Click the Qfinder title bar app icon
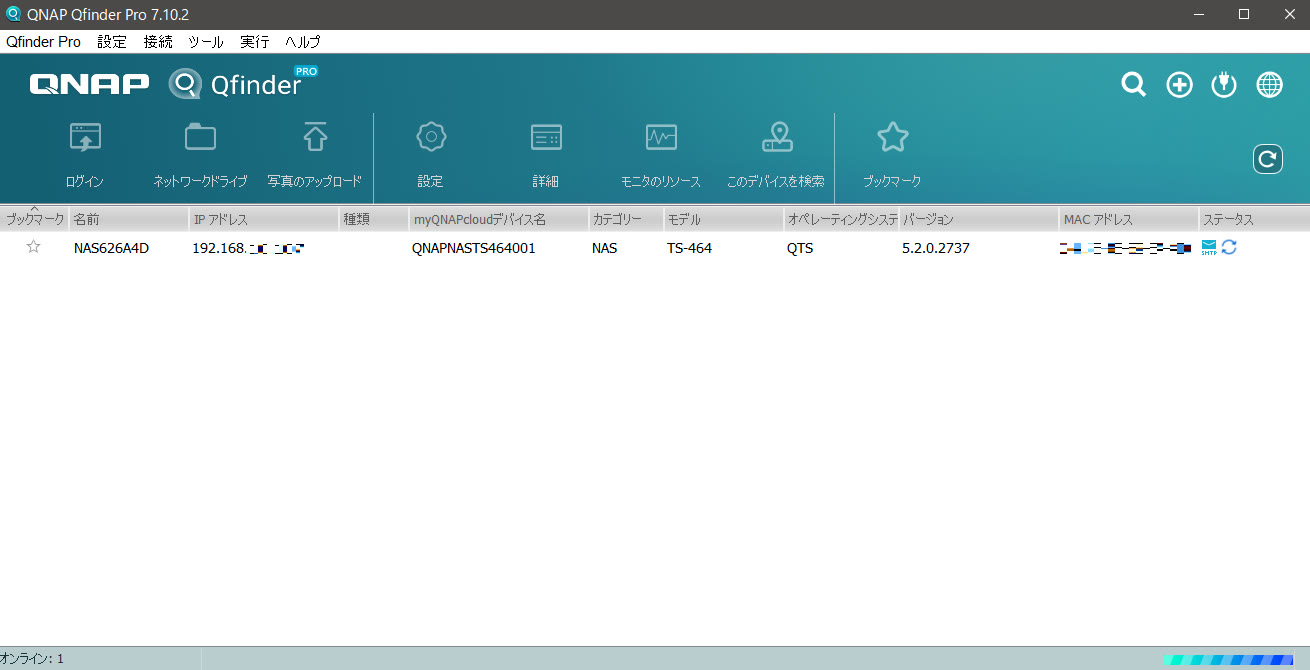This screenshot has height=670, width=1310. pos(14,14)
